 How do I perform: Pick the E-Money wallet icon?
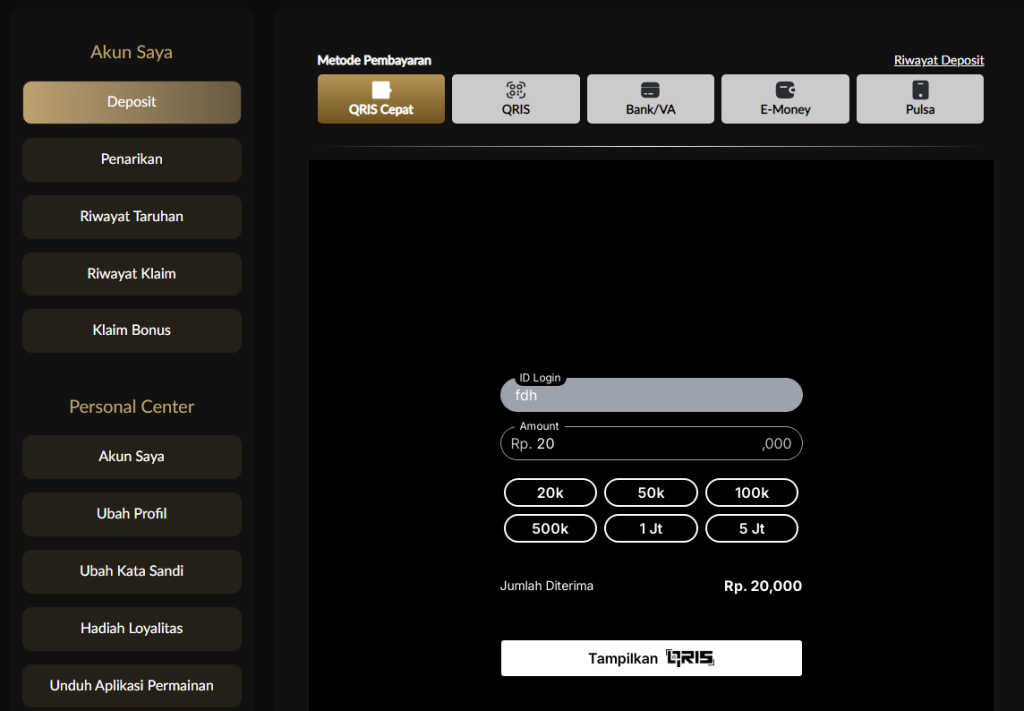tap(785, 90)
